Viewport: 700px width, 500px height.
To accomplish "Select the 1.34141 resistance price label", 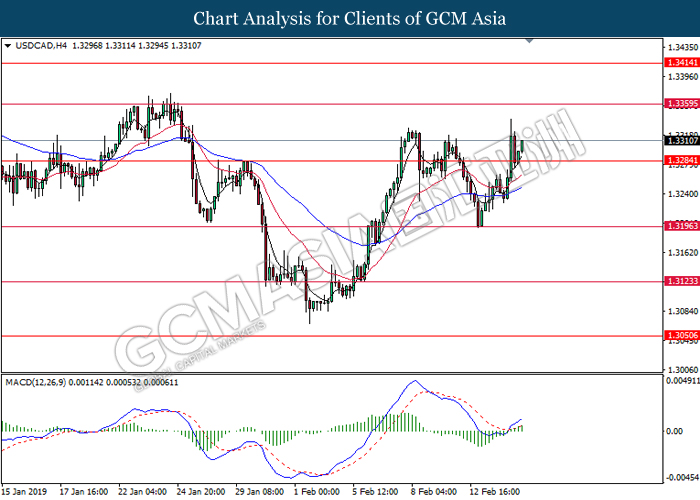I will click(682, 62).
